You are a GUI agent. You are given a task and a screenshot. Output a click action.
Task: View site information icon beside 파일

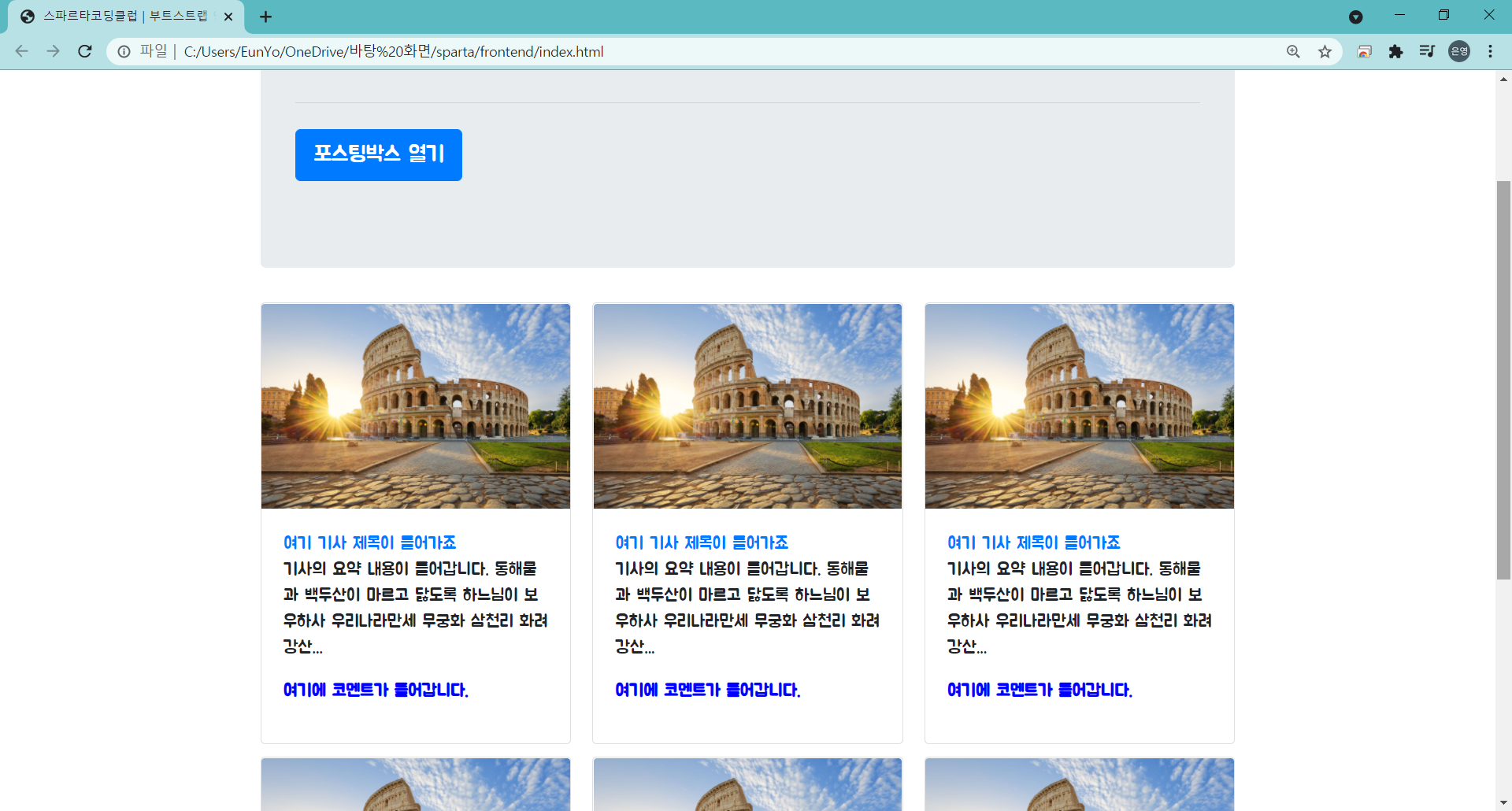pyautogui.click(x=124, y=51)
